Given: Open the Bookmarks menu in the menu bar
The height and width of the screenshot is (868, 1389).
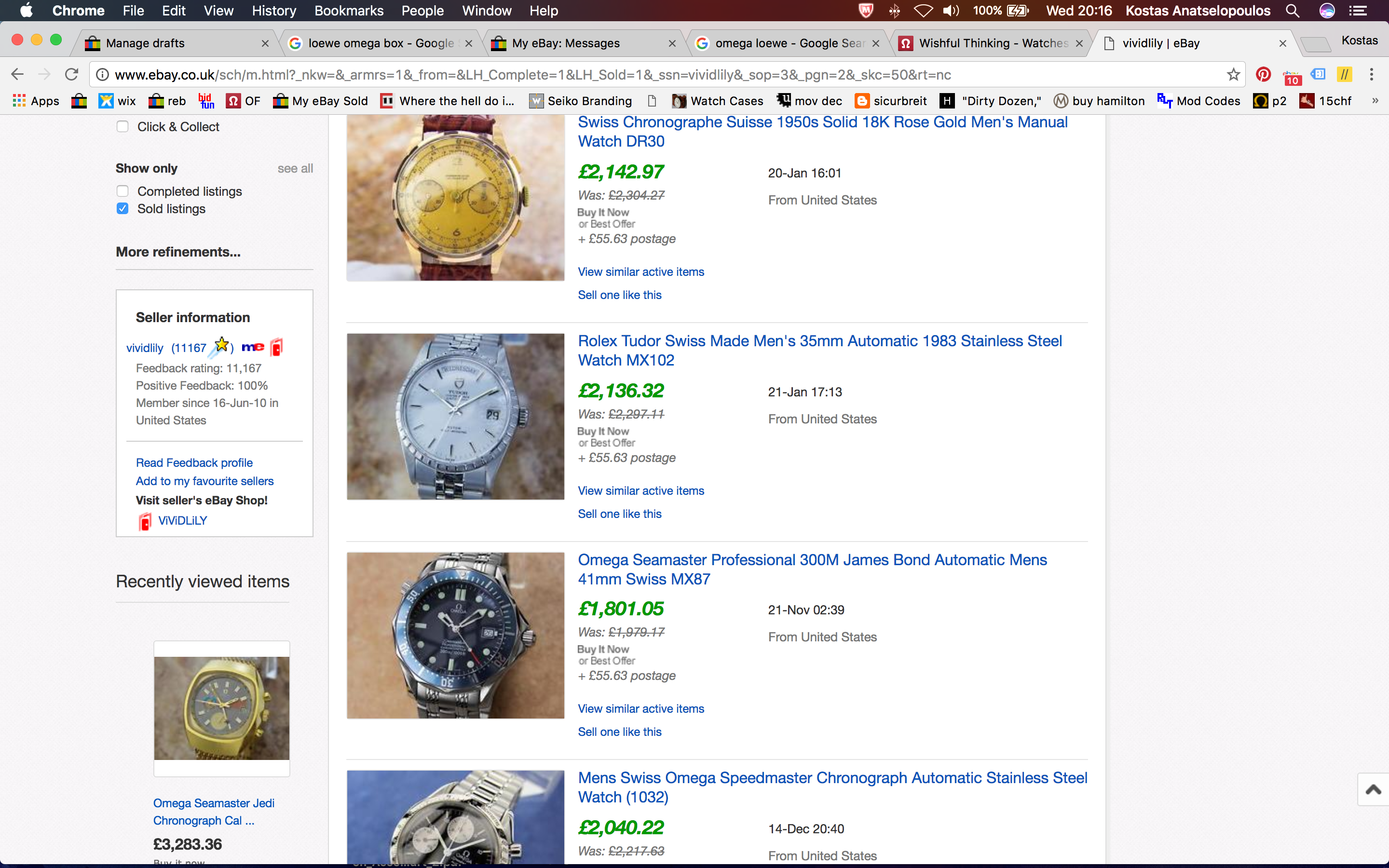Looking at the screenshot, I should pos(348,11).
